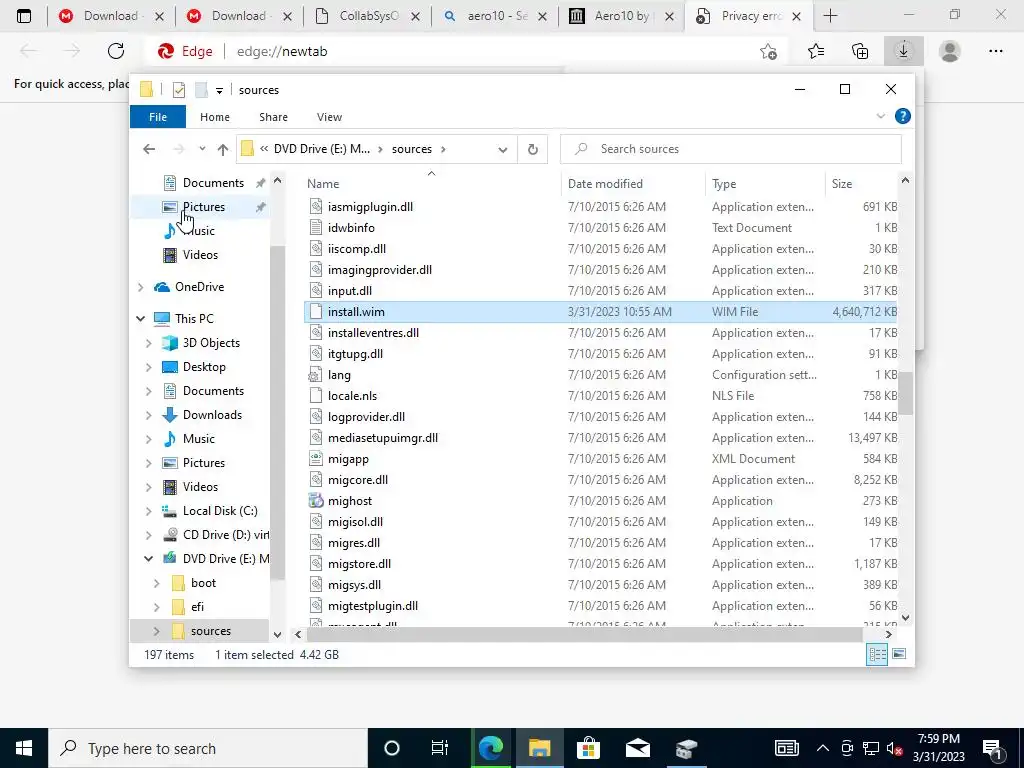
Task: Open Microsoft Store taskbar icon
Action: [588, 748]
